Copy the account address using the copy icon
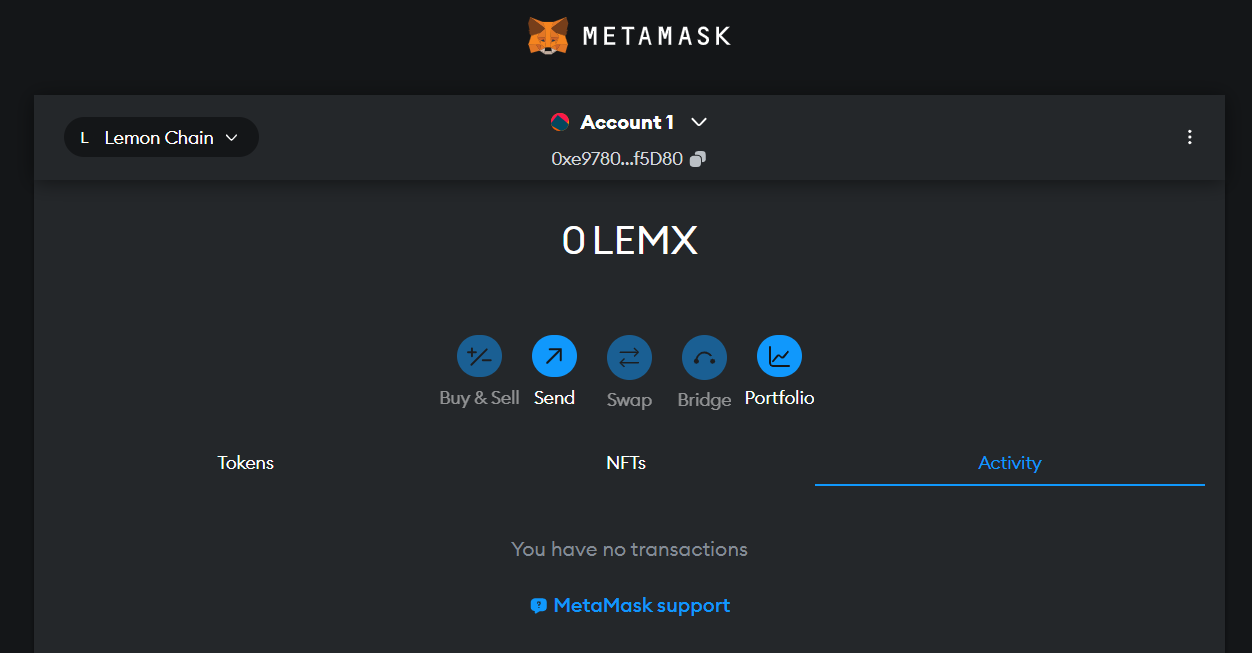Screen dimensions: 1252x653 (x=697, y=158)
